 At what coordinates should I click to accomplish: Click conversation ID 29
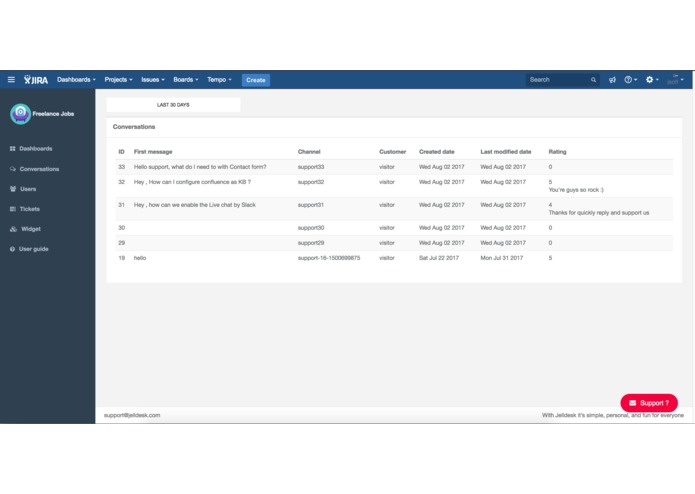point(121,243)
